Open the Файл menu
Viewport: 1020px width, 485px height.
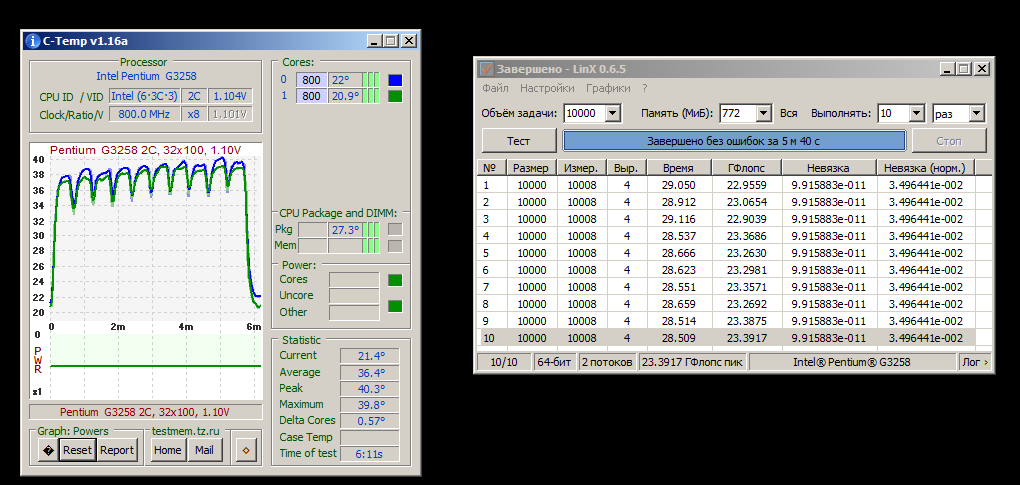tap(495, 88)
